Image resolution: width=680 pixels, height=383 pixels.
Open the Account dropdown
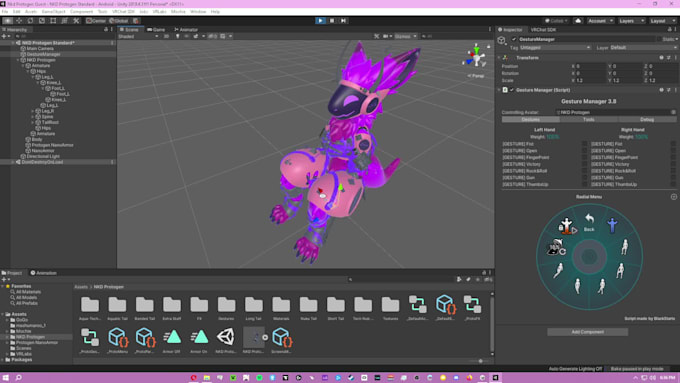pos(600,21)
